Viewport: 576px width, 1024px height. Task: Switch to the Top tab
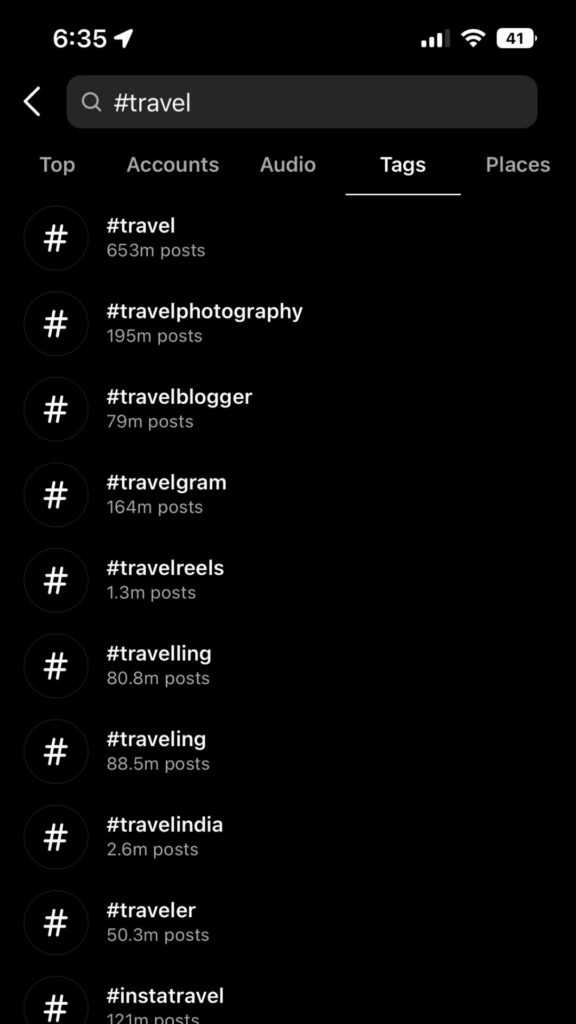coord(56,165)
